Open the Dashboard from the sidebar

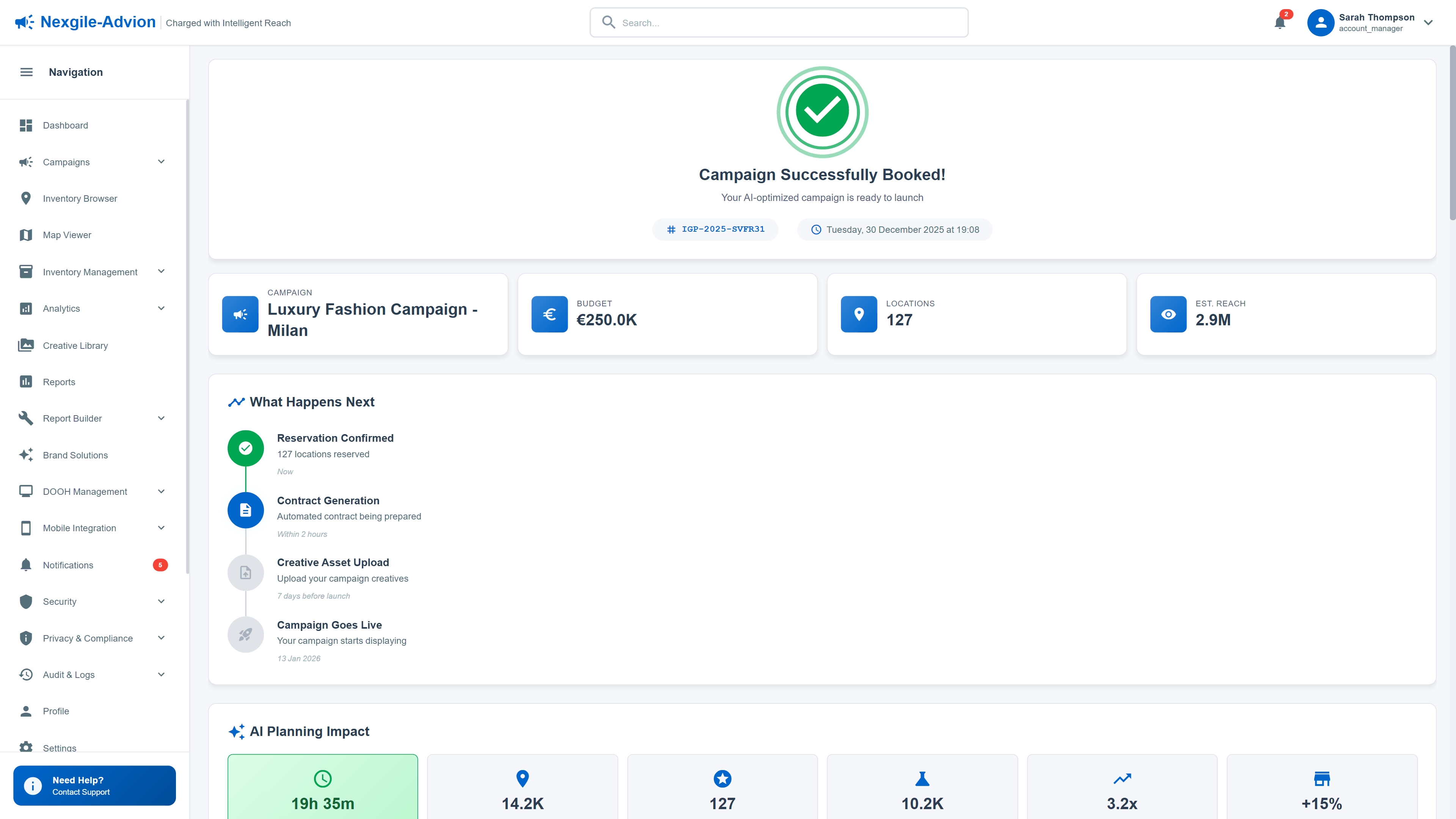(65, 126)
